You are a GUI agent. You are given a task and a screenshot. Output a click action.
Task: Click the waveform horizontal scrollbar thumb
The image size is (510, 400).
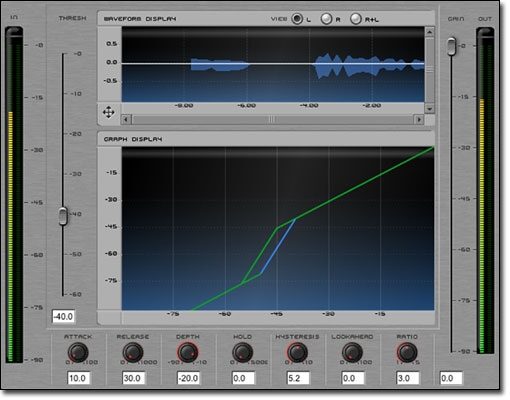(272, 119)
